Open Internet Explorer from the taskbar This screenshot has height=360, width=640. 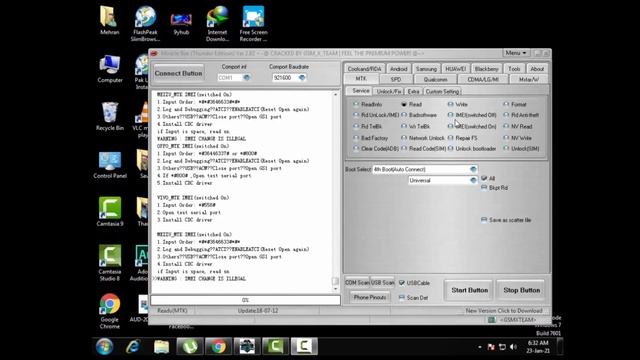coord(133,347)
